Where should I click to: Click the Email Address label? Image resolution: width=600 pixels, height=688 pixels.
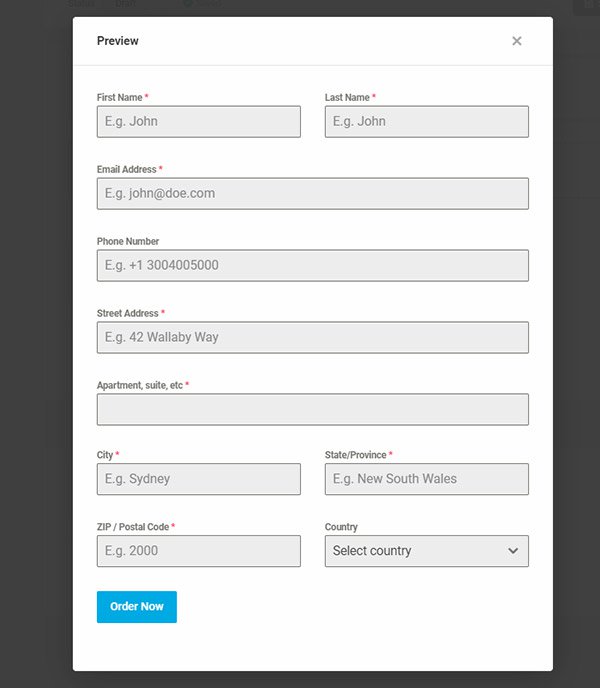pyautogui.click(x=126, y=170)
